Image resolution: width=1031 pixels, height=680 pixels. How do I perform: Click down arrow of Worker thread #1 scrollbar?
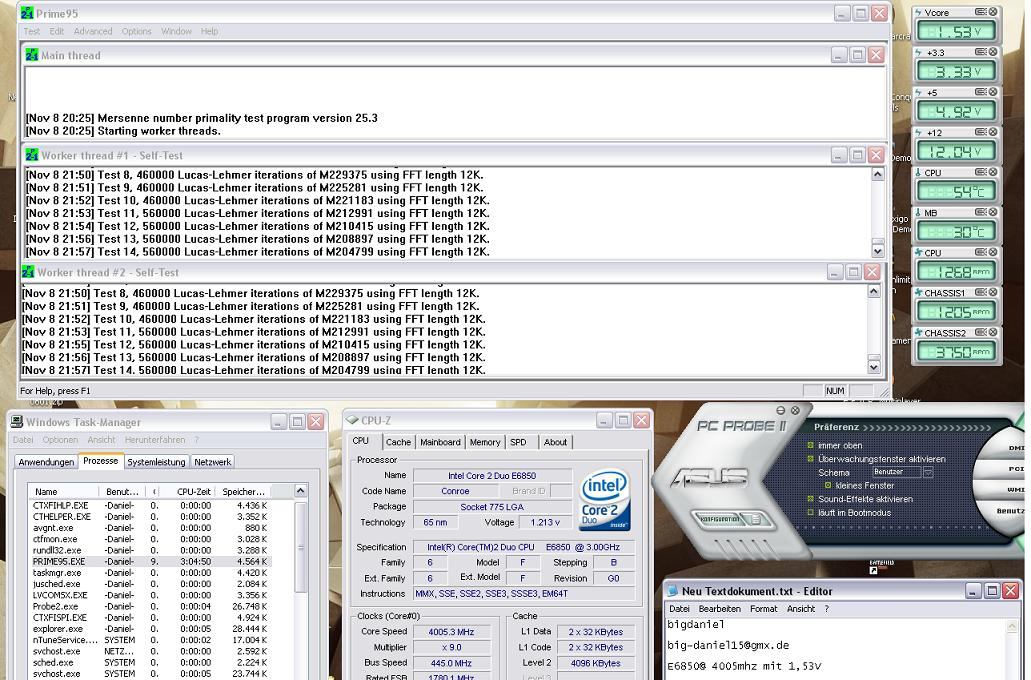pyautogui.click(x=878, y=251)
